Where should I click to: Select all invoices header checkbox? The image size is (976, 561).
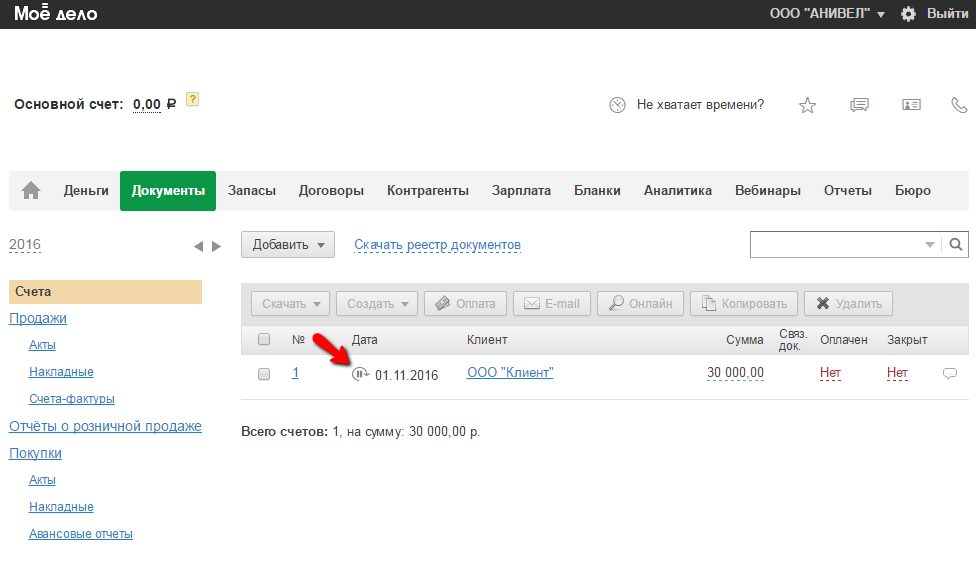pos(264,339)
